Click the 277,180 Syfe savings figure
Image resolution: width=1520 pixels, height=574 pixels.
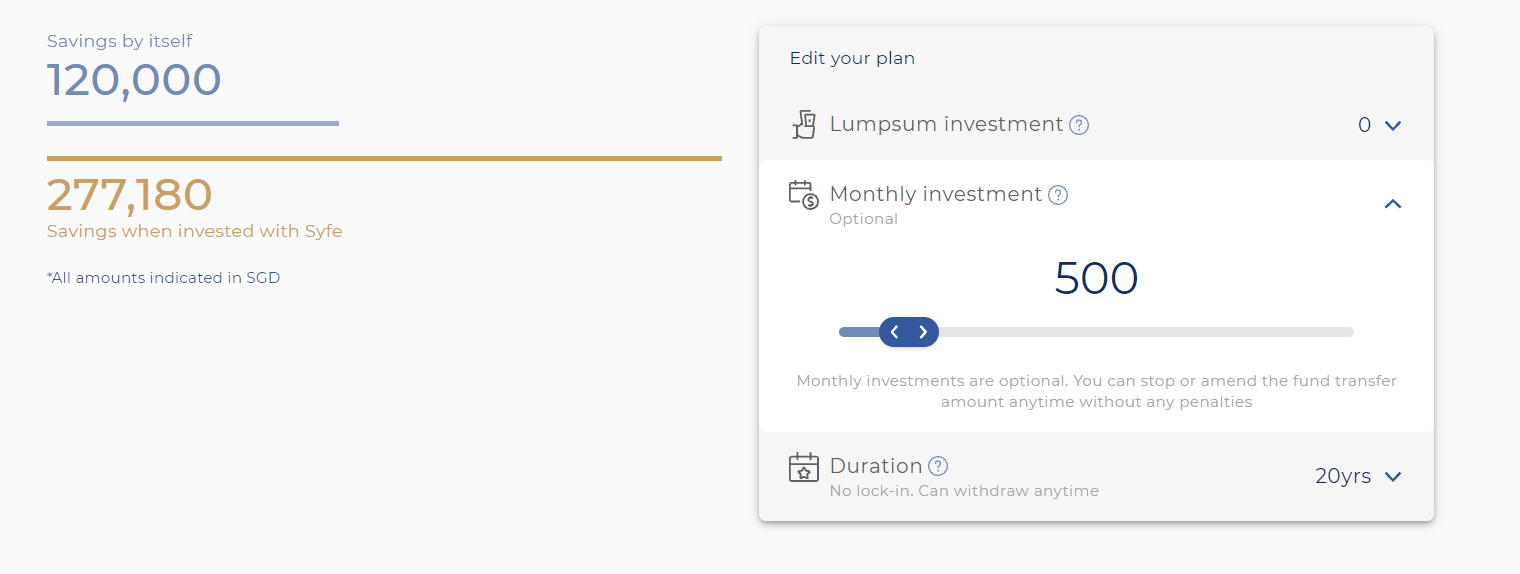click(x=130, y=195)
